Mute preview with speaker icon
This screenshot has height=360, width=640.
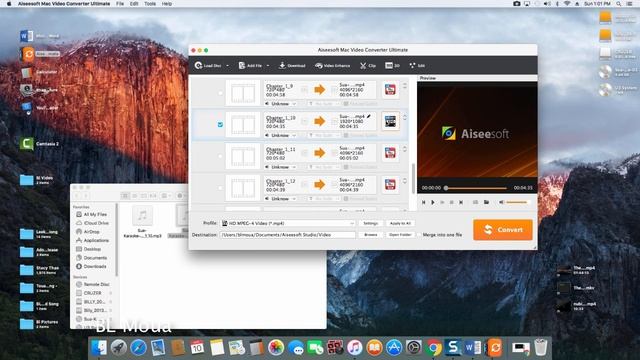[501, 202]
